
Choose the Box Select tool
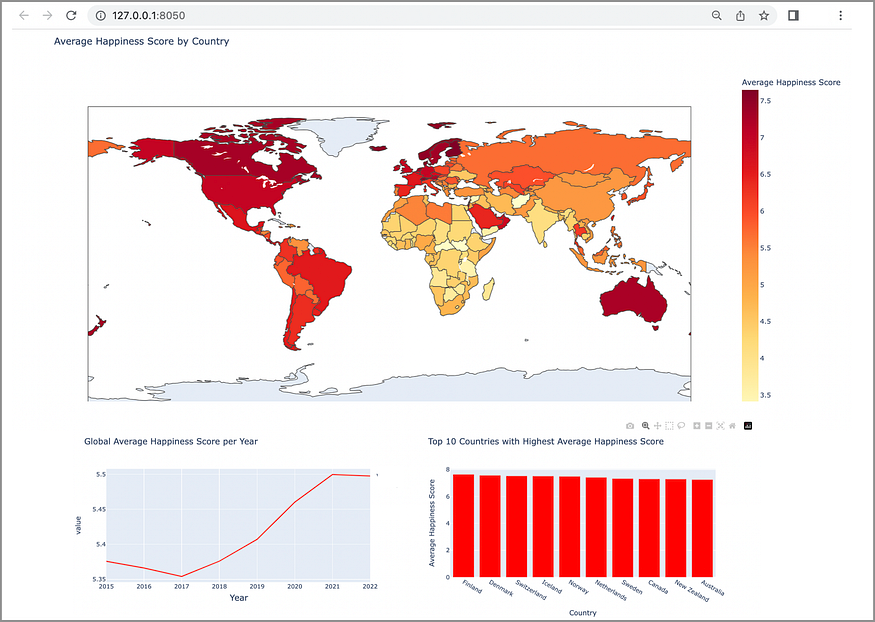pyautogui.click(x=669, y=426)
